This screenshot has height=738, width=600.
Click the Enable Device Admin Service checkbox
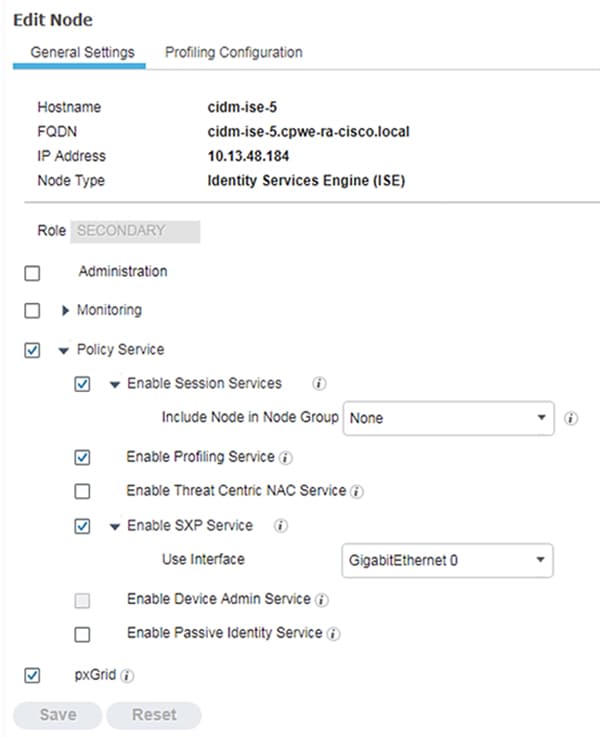(x=82, y=601)
